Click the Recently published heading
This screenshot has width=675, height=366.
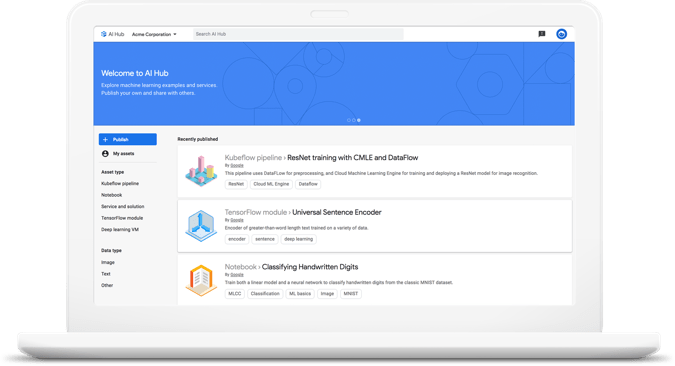coord(198,139)
